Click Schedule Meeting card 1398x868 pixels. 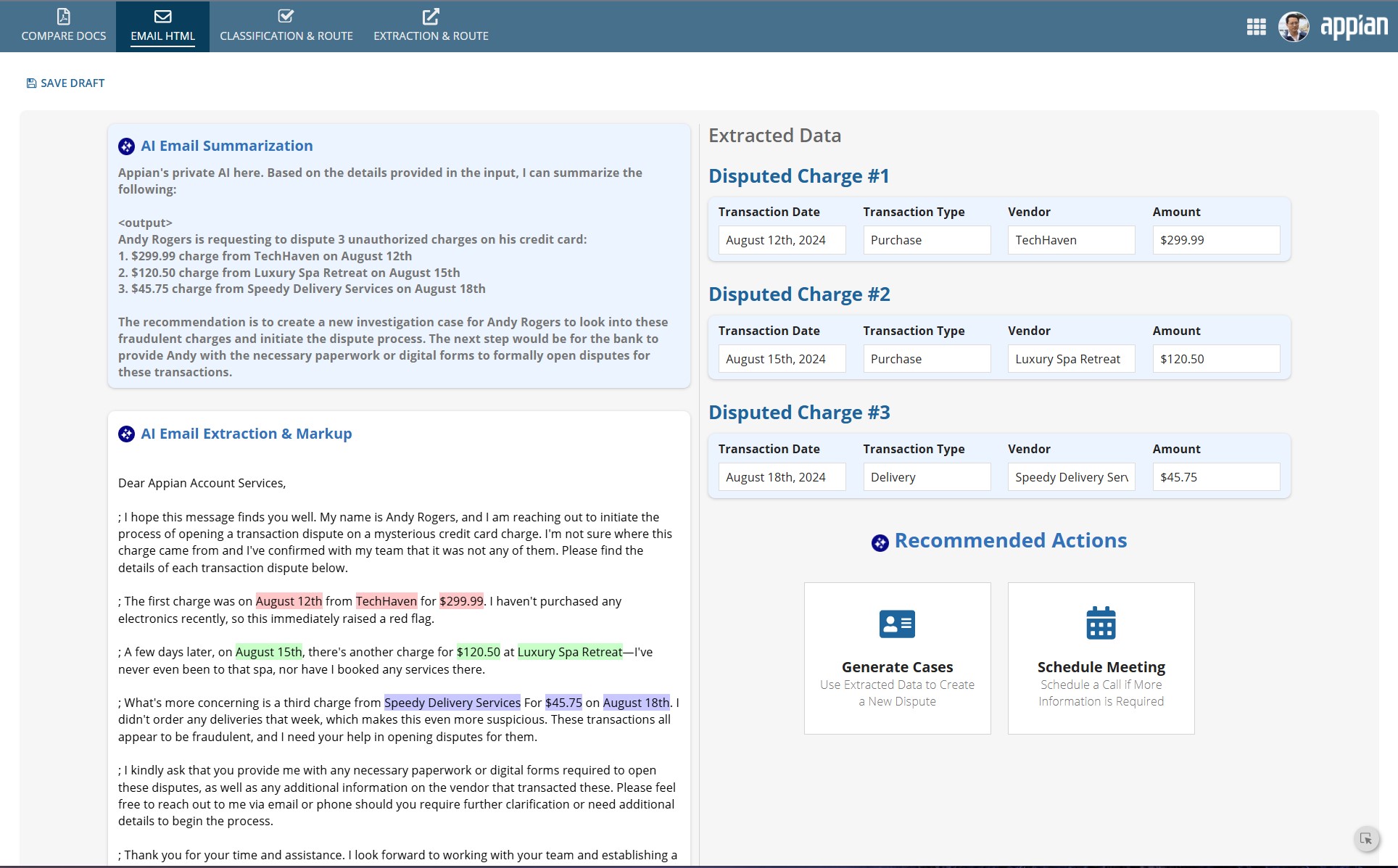point(1101,658)
